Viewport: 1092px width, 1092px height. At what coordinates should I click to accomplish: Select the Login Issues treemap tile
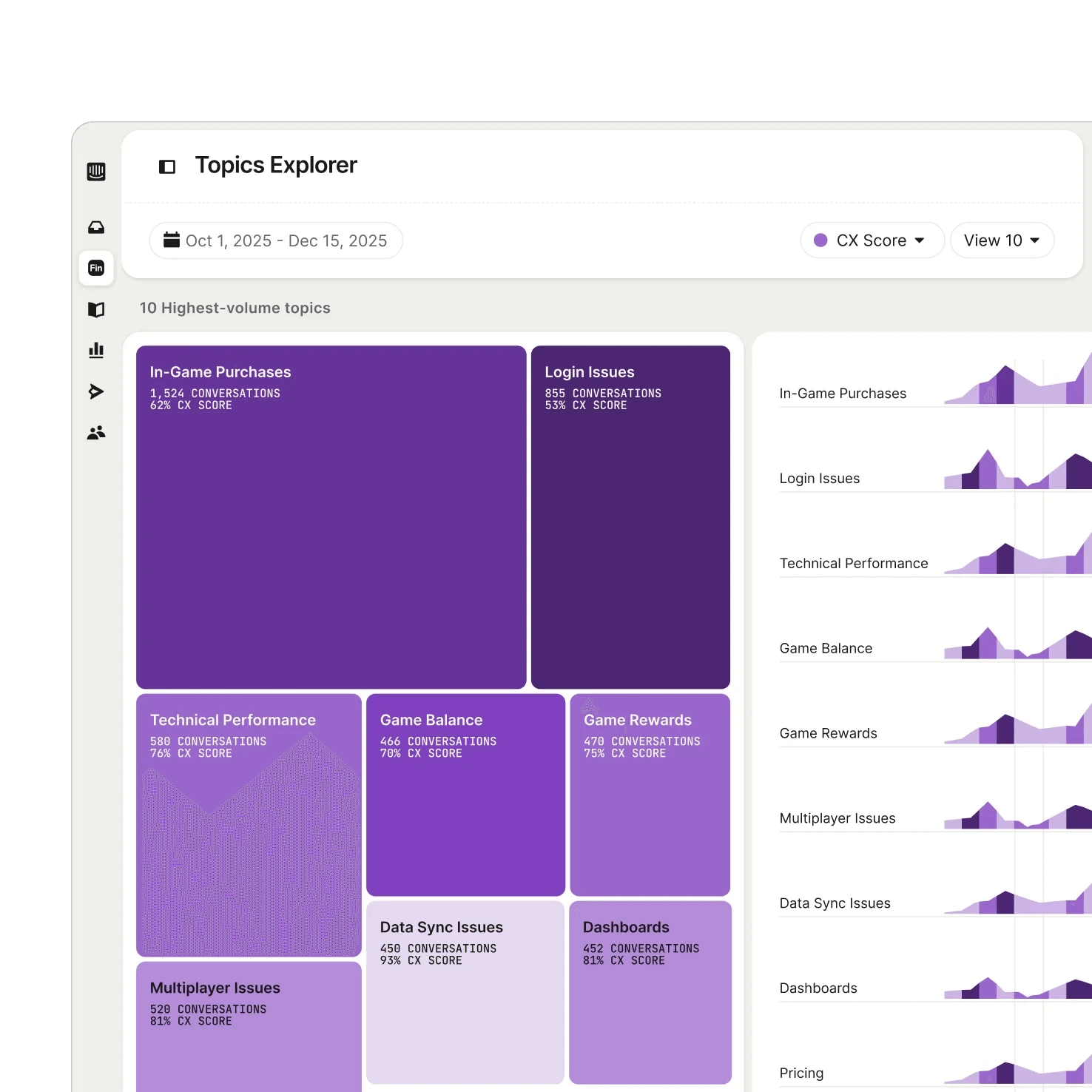pyautogui.click(x=631, y=517)
